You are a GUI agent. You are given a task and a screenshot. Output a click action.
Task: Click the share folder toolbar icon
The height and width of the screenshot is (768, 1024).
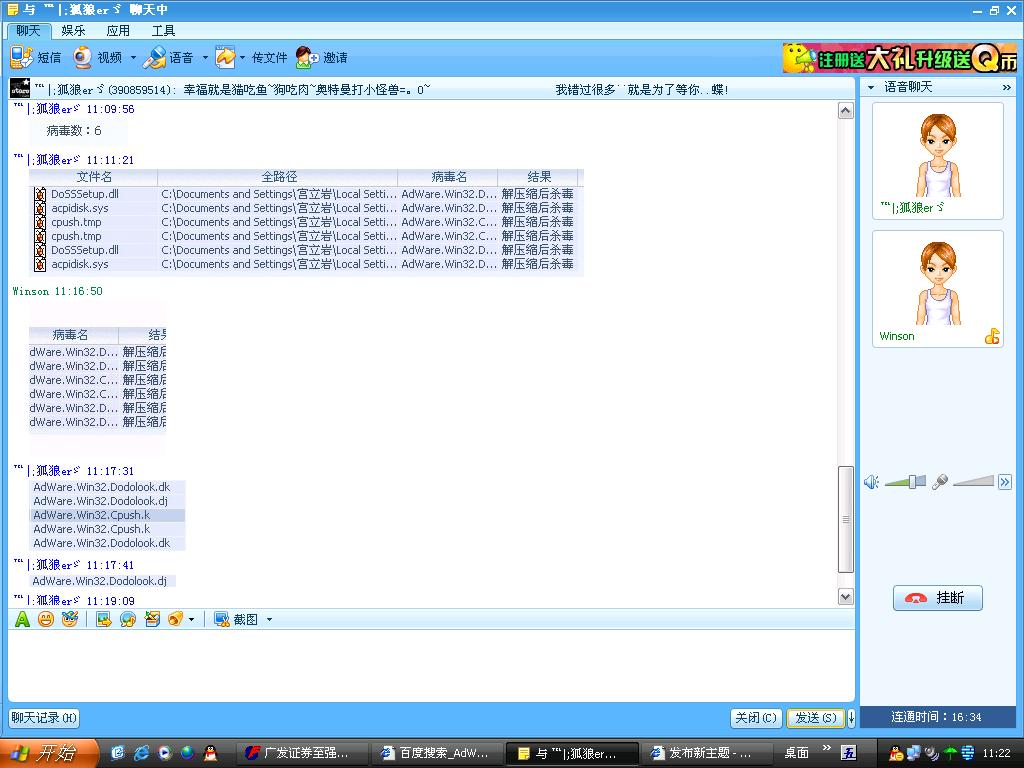[225, 57]
